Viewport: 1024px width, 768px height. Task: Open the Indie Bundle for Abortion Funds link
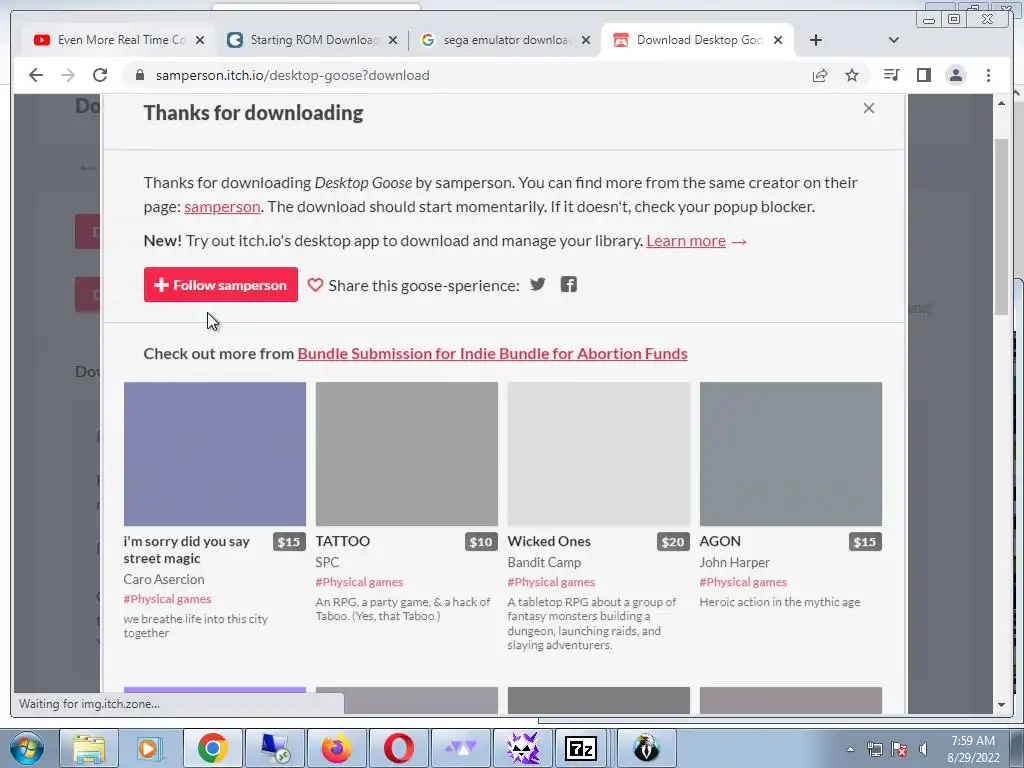point(492,353)
